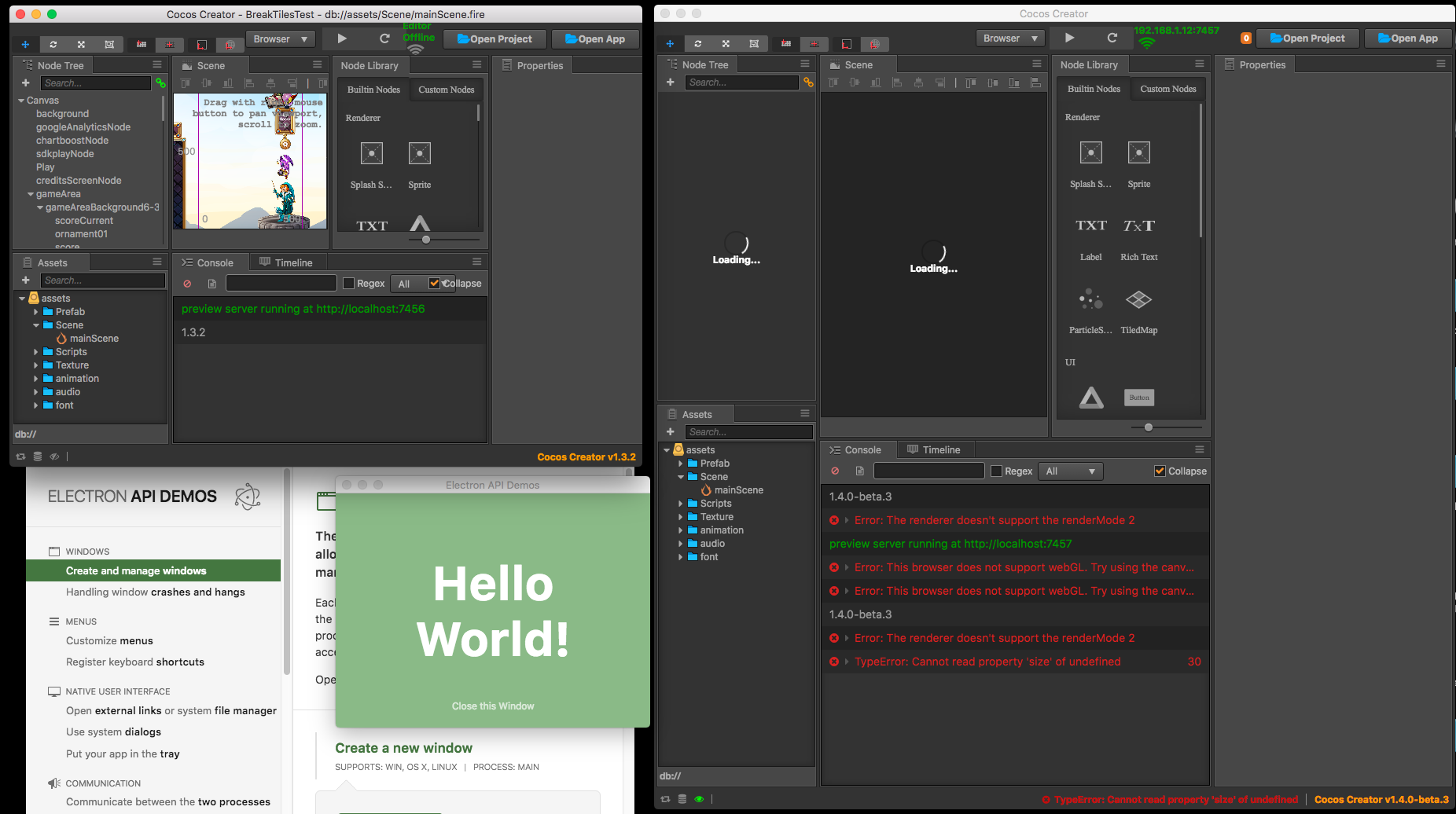Click the reload preview icon in right window
The width and height of the screenshot is (1456, 814).
[x=1112, y=38]
